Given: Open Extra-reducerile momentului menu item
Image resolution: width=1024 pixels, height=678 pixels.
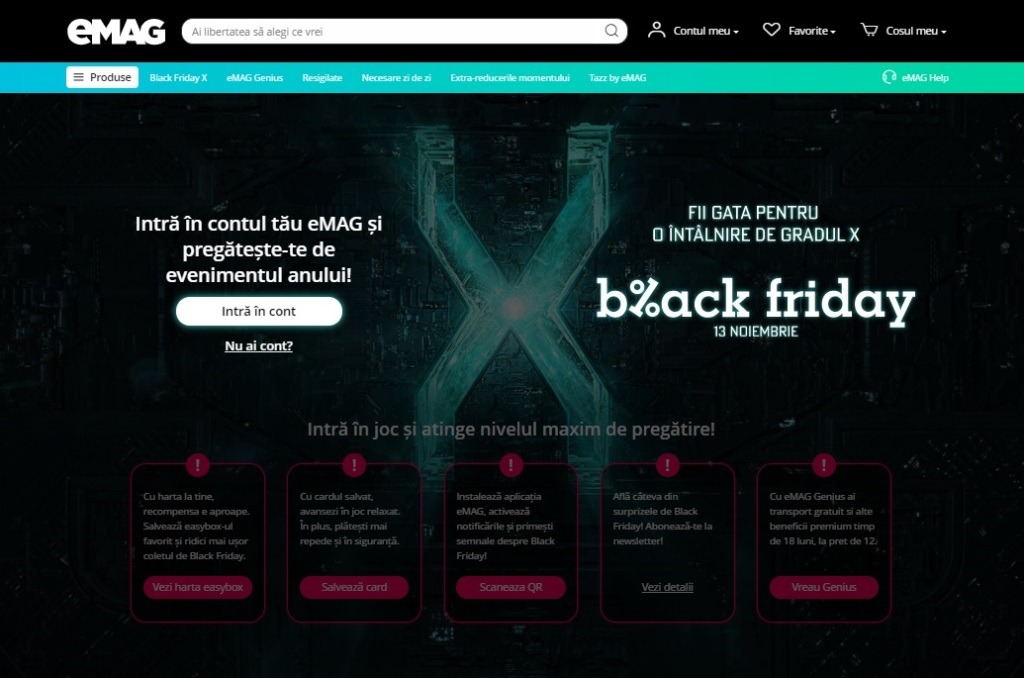Looking at the screenshot, I should [x=509, y=78].
